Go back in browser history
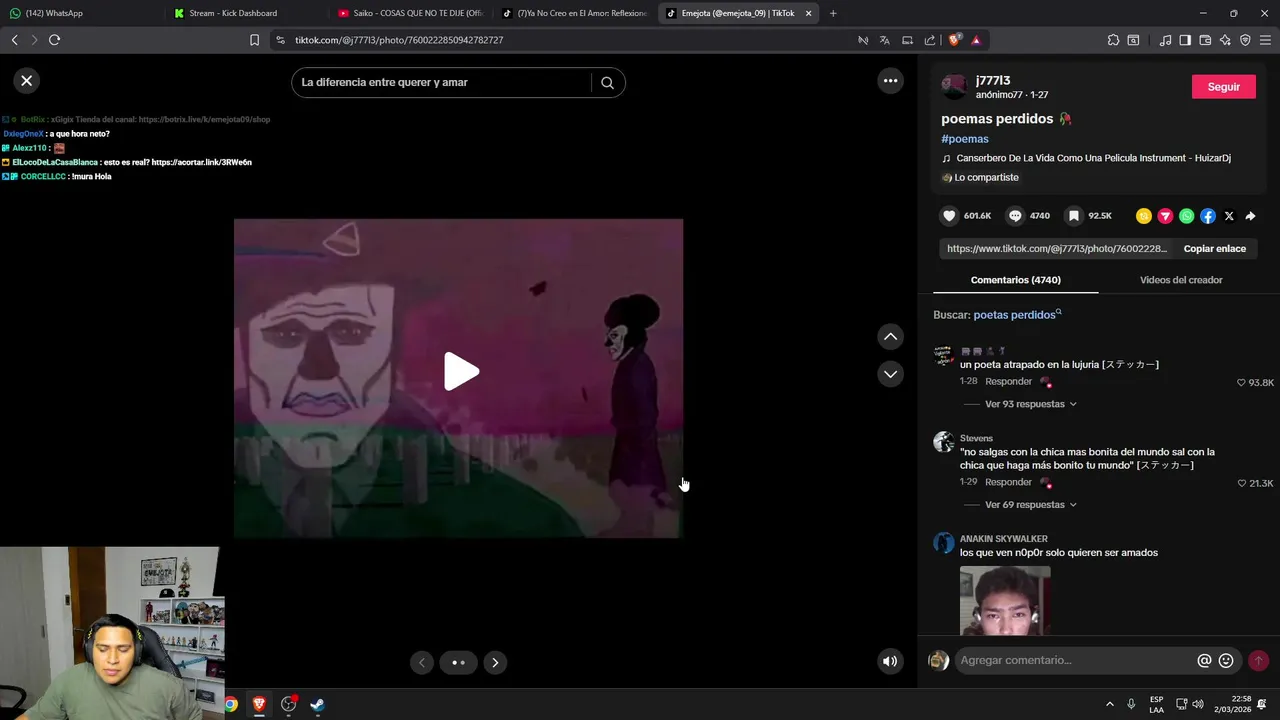This screenshot has width=1280, height=720. [14, 40]
